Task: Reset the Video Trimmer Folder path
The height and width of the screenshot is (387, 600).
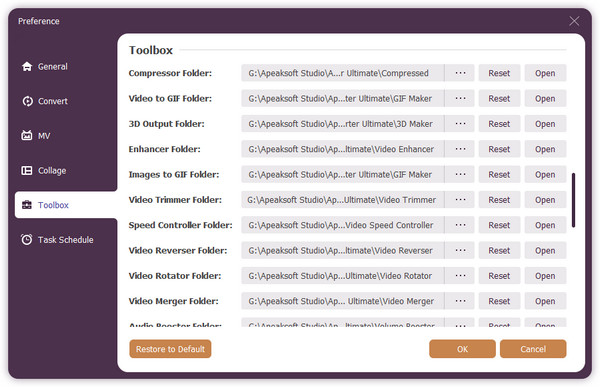Action: (499, 199)
